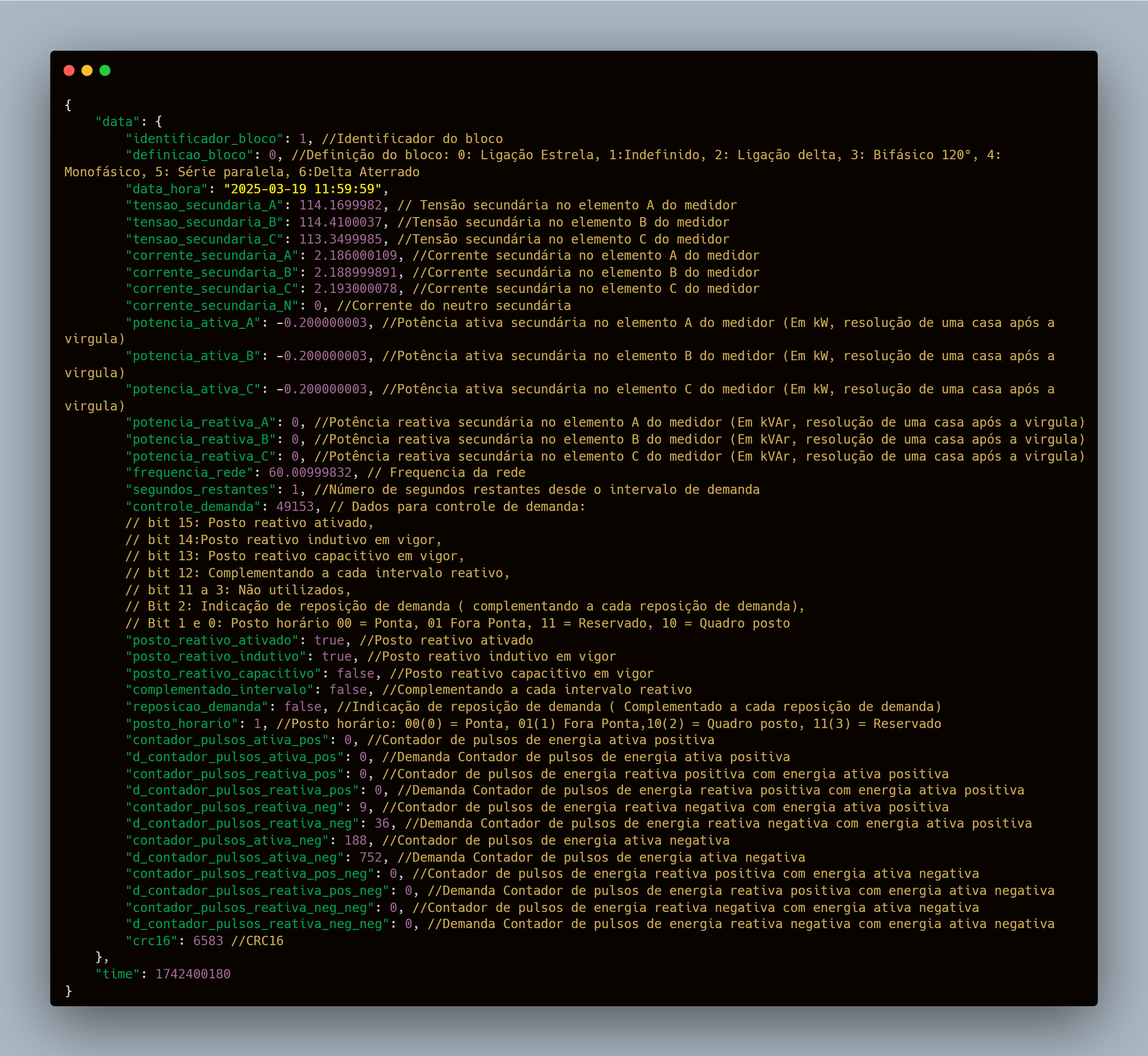The height and width of the screenshot is (1056, 1148).
Task: Click the "time" key
Action: coord(117,974)
